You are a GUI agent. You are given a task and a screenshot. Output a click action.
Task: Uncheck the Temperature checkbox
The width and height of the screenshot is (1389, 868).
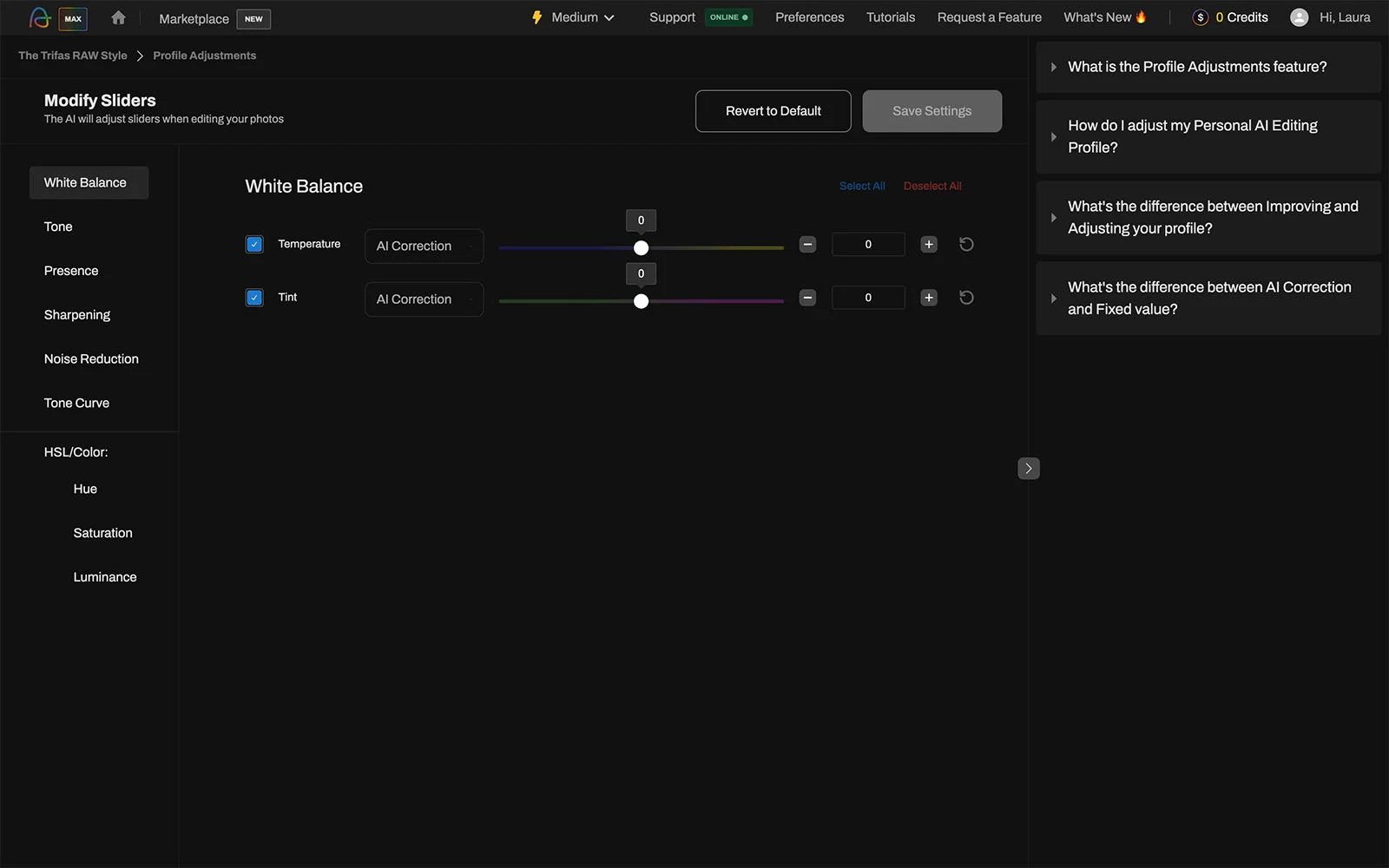pyautogui.click(x=254, y=245)
